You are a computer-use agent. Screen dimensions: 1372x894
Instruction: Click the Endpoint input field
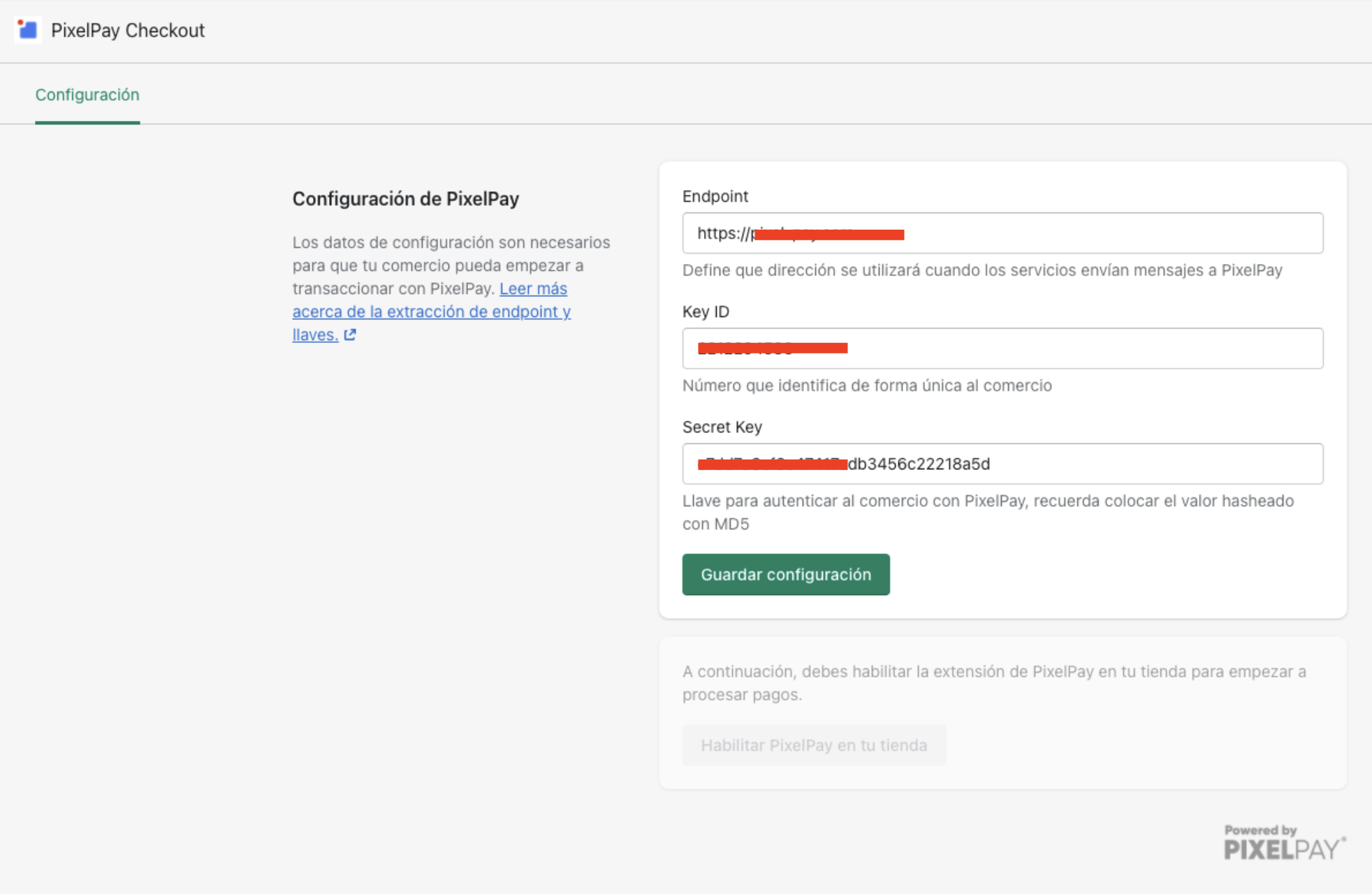pyautogui.click(x=1002, y=233)
